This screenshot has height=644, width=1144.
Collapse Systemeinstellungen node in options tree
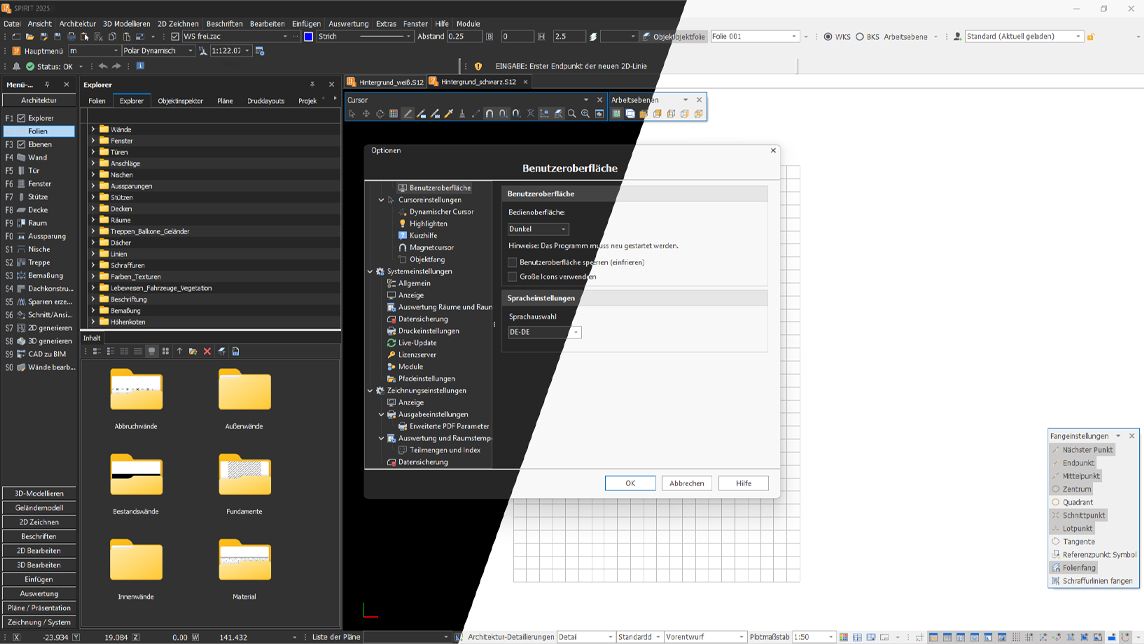point(370,271)
